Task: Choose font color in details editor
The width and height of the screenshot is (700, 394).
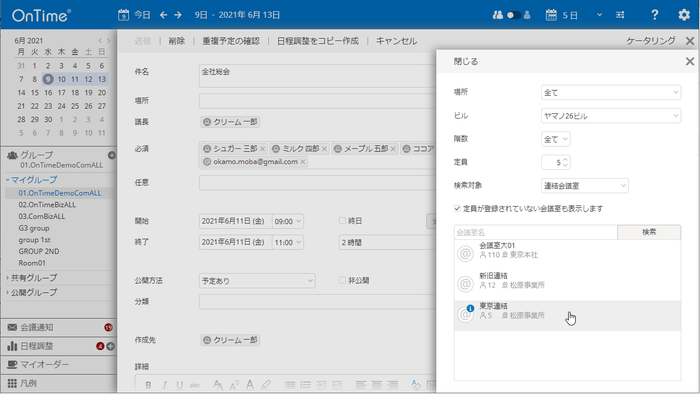Action: click(250, 384)
